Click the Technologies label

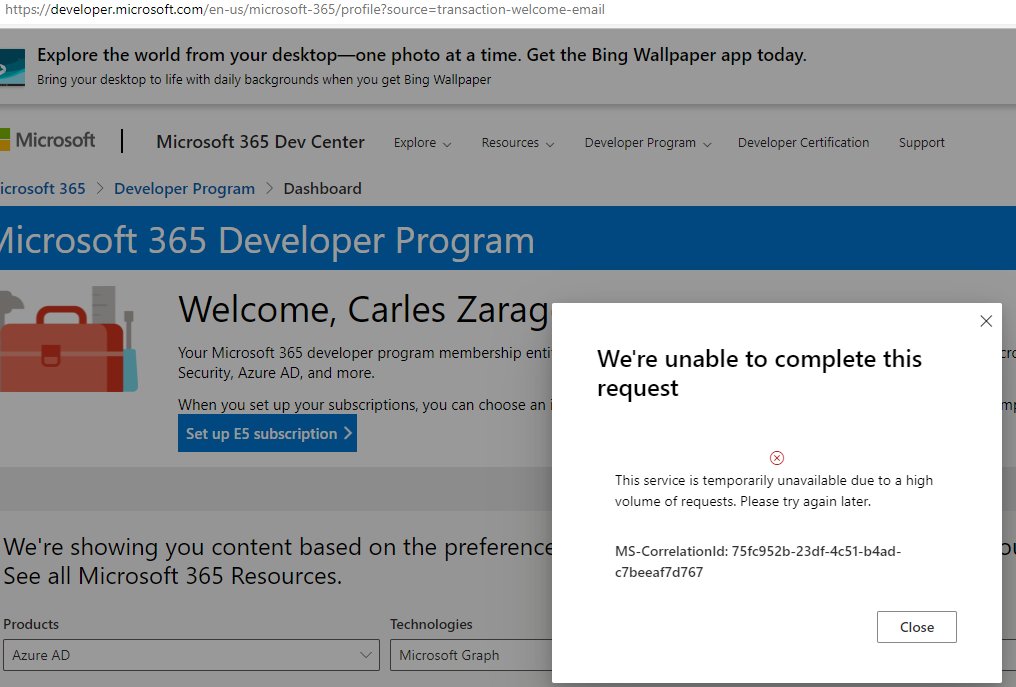tap(431, 624)
